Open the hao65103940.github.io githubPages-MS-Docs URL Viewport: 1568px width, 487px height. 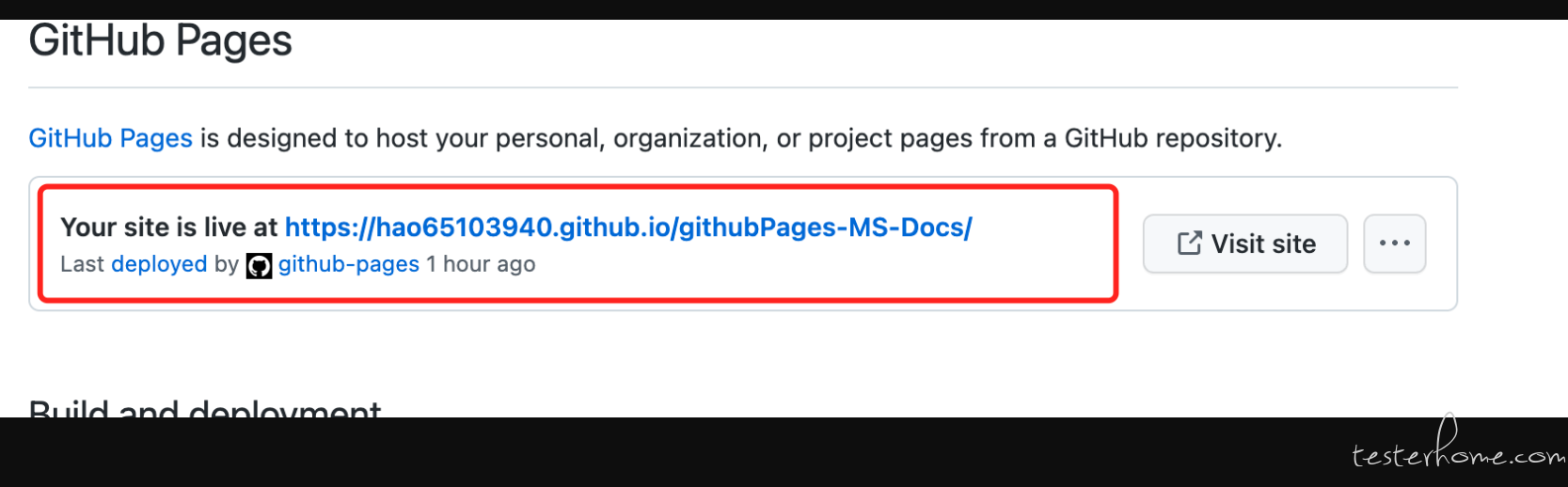[628, 228]
